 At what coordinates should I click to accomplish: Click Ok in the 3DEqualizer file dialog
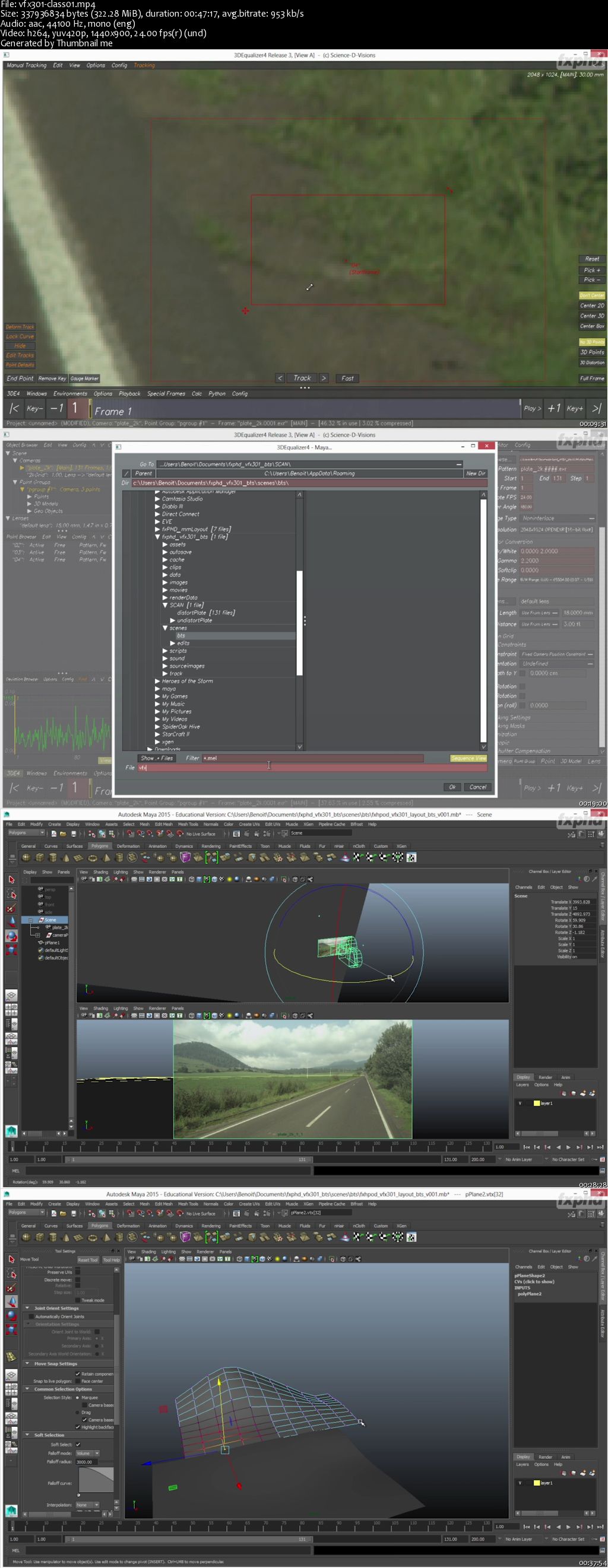tap(452, 787)
